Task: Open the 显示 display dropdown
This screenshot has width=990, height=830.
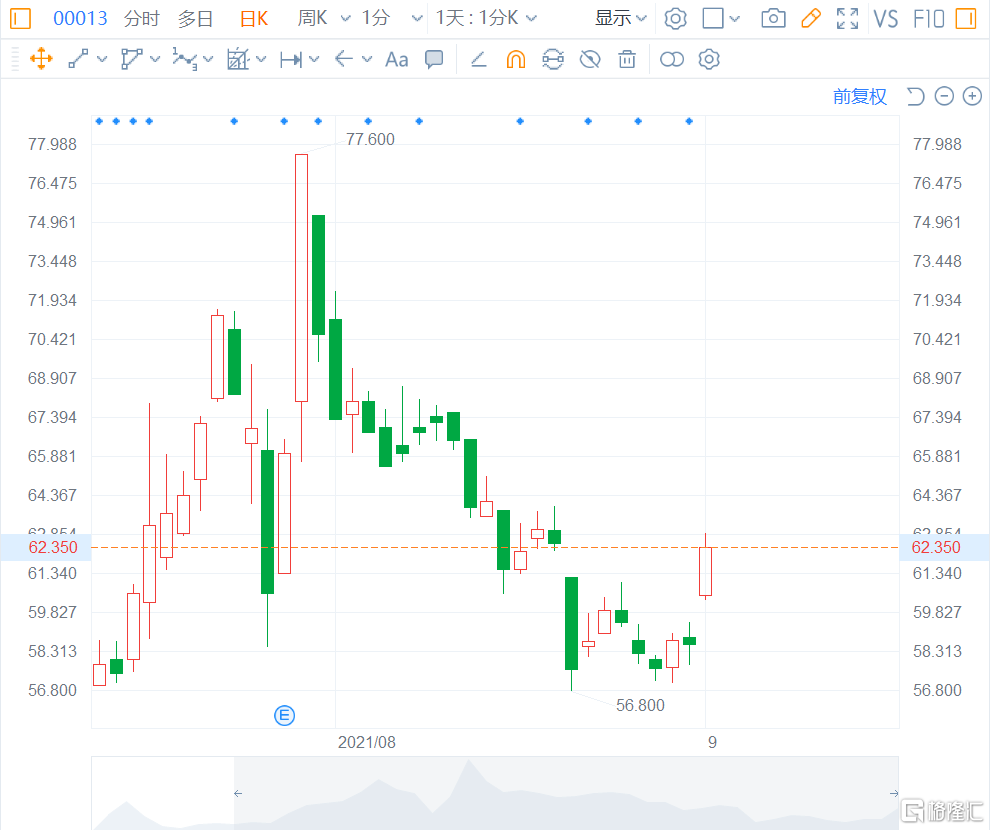Action: coord(621,18)
